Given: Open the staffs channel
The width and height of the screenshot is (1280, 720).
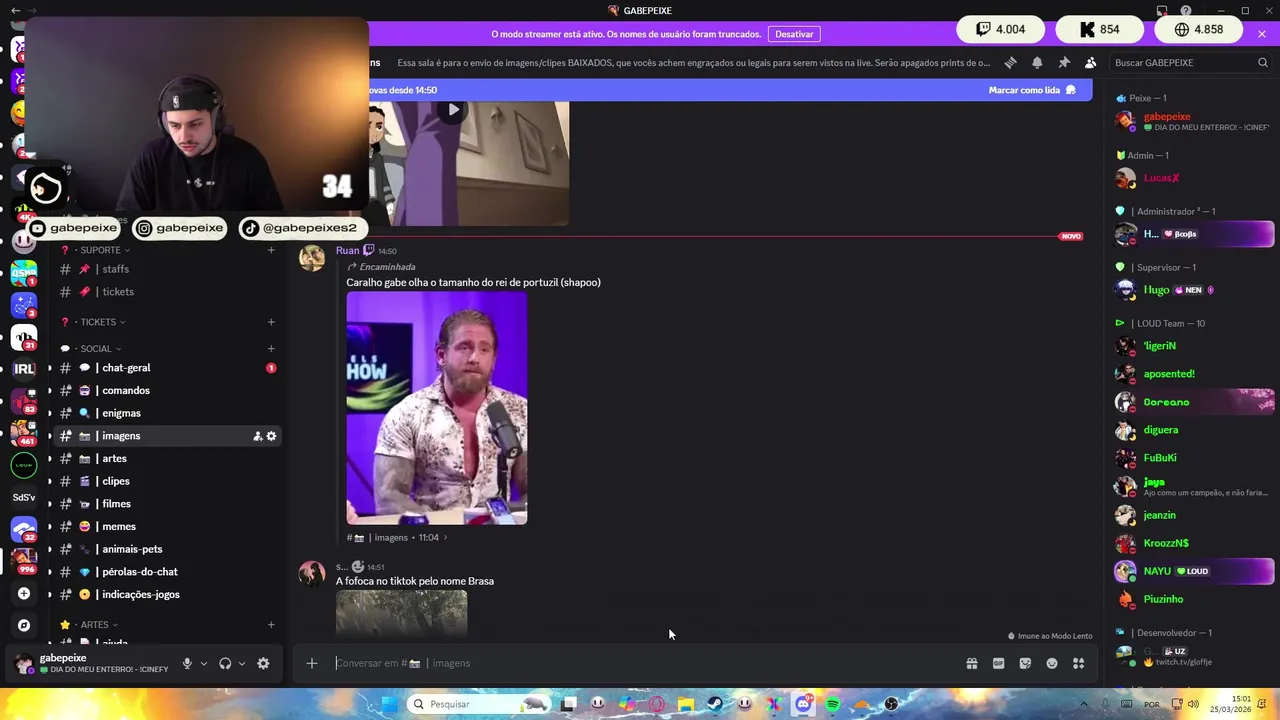Looking at the screenshot, I should coord(167,269).
